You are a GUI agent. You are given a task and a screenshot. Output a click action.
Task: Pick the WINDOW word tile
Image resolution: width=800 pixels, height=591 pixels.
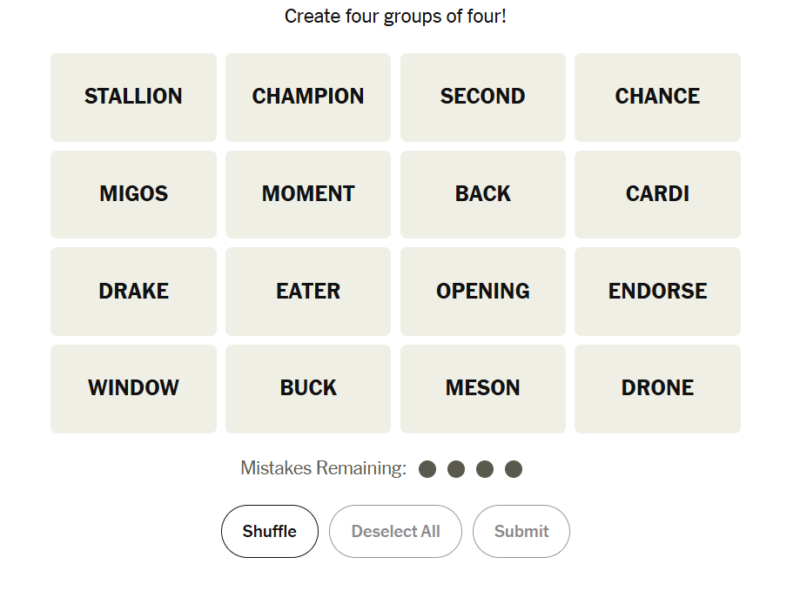(133, 388)
